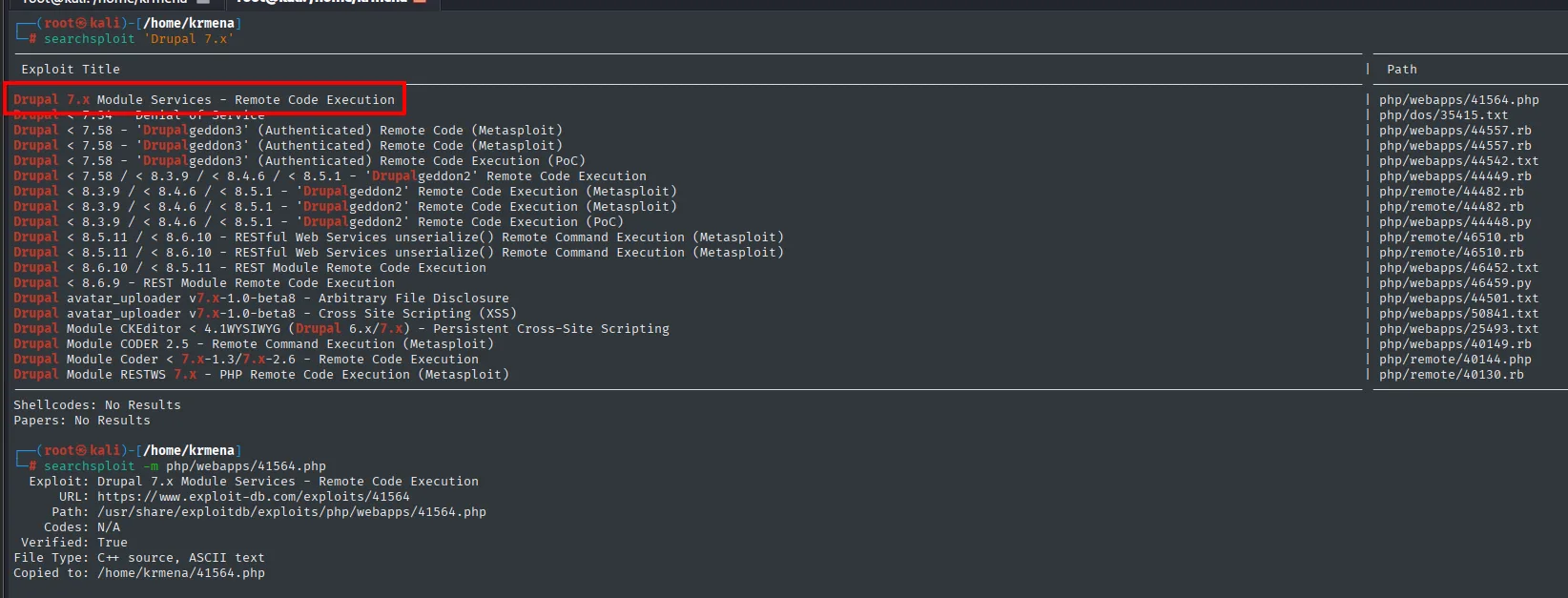Click the path php/webapps/44449.rb
The height and width of the screenshot is (598, 1568).
1455,176
